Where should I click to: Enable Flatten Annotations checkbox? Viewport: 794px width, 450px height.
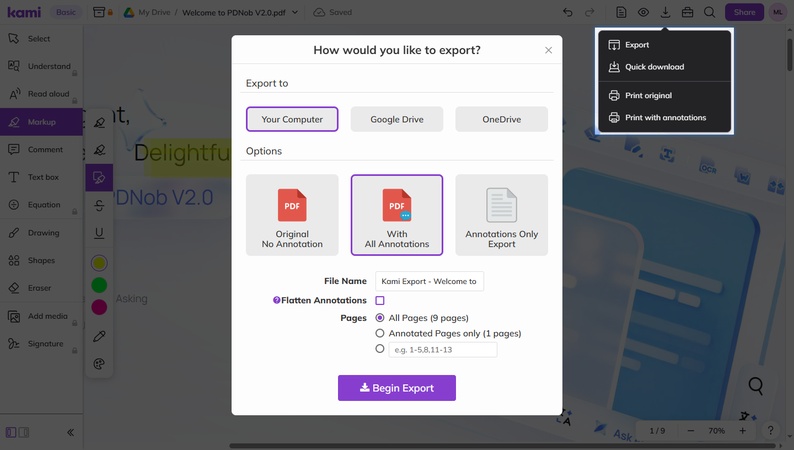pos(380,301)
